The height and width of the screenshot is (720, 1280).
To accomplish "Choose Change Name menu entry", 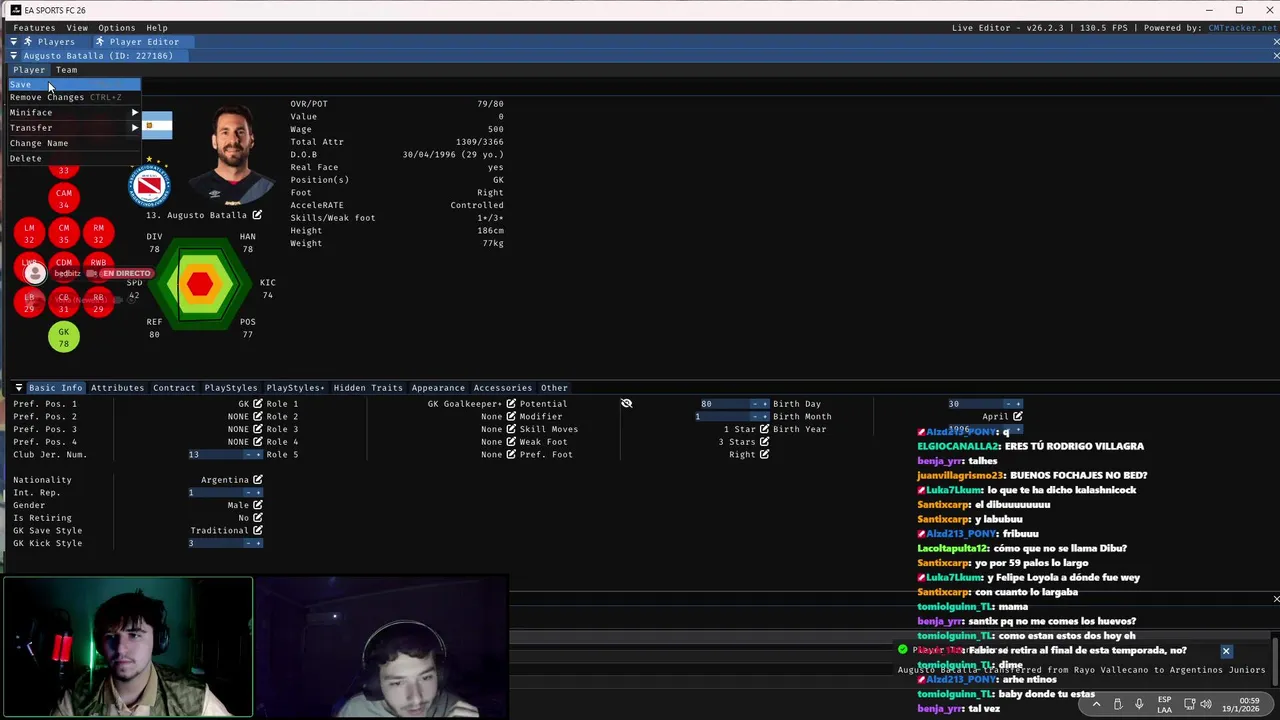I will (x=74, y=143).
